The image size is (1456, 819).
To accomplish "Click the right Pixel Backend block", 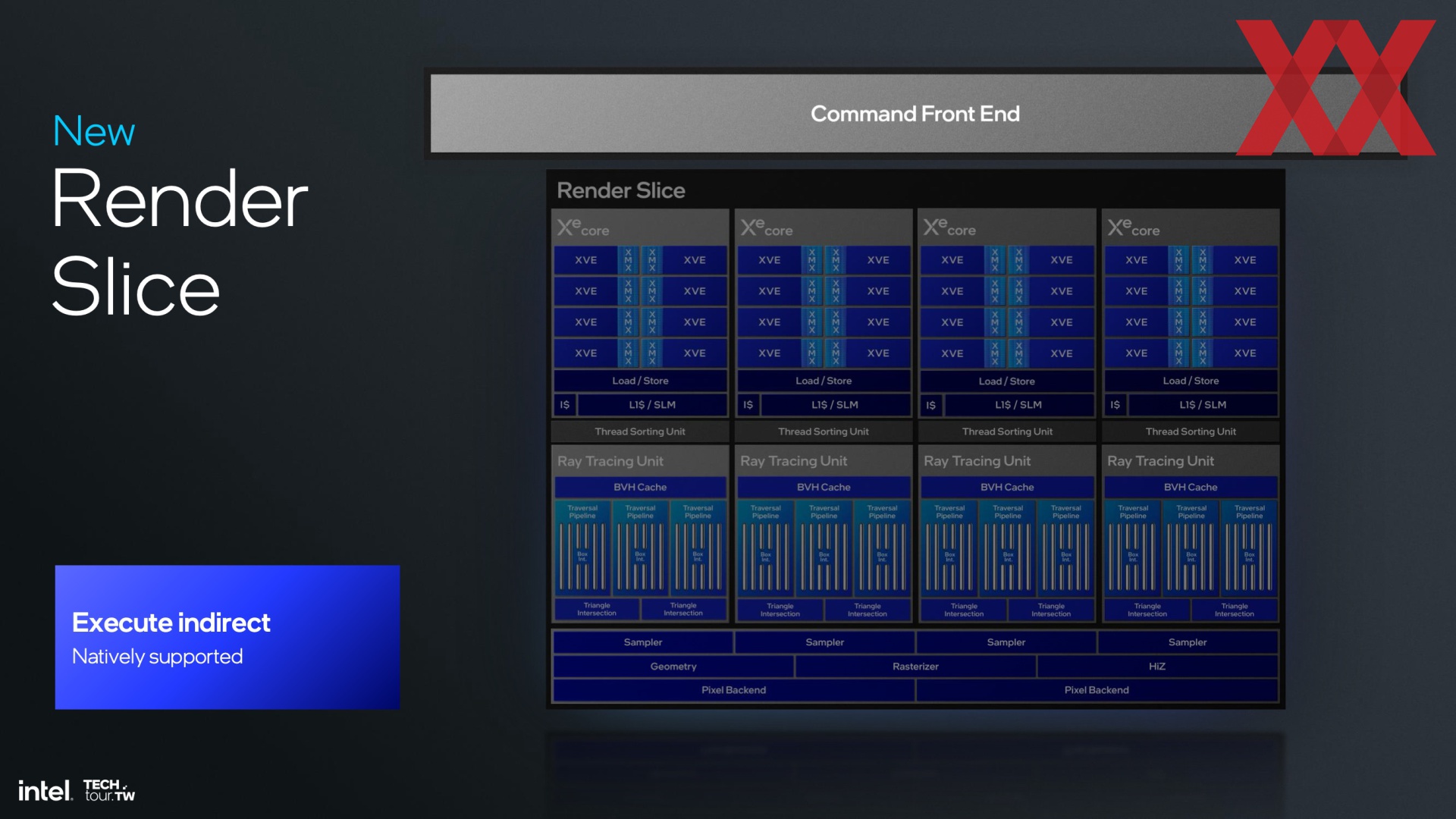I will click(x=1097, y=690).
